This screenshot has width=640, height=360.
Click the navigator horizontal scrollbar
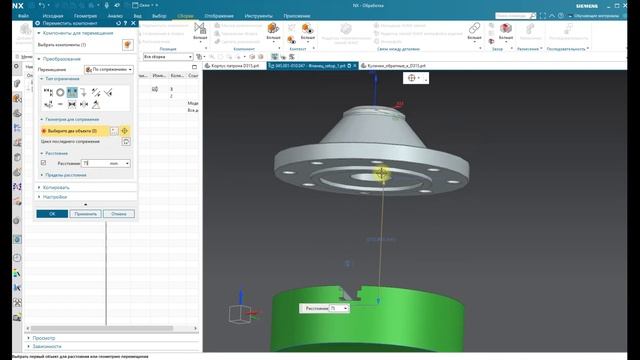pyautogui.click(x=102, y=328)
